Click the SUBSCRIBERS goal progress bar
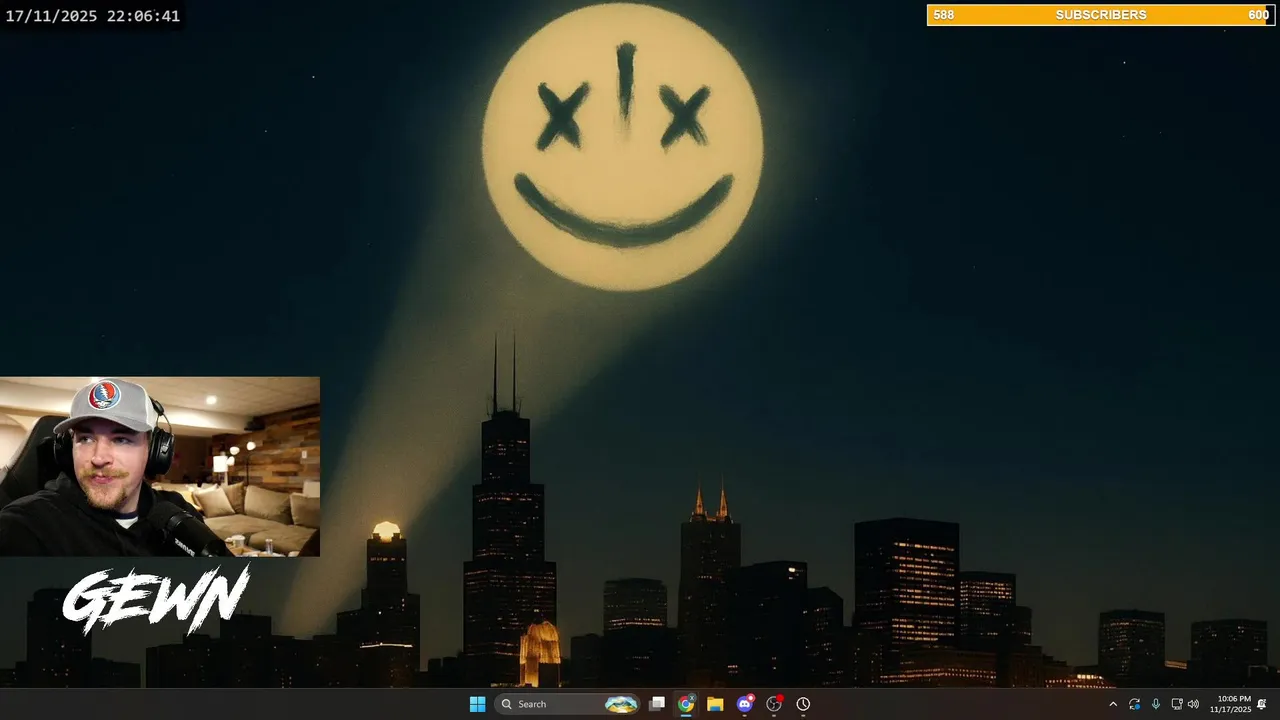1280x720 pixels. tap(1101, 15)
